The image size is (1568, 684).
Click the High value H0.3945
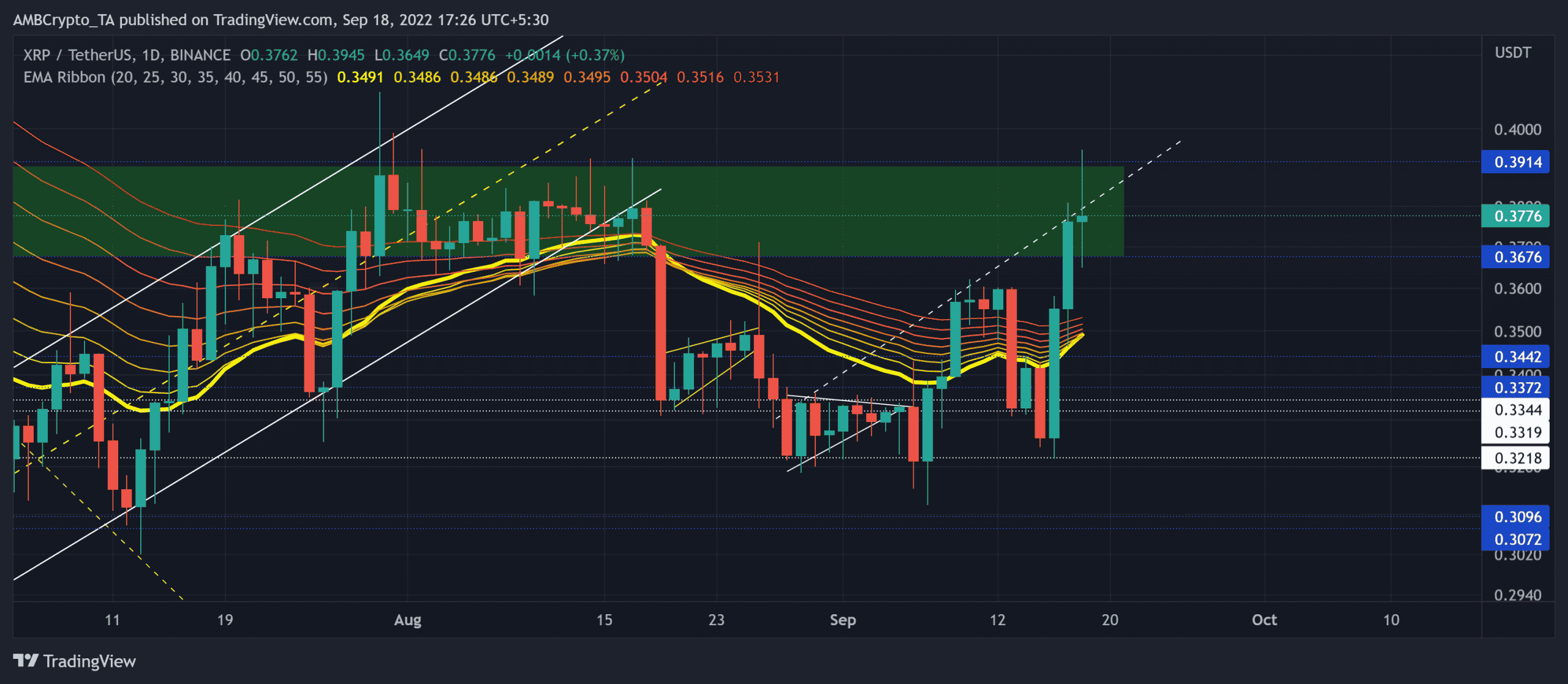point(336,55)
